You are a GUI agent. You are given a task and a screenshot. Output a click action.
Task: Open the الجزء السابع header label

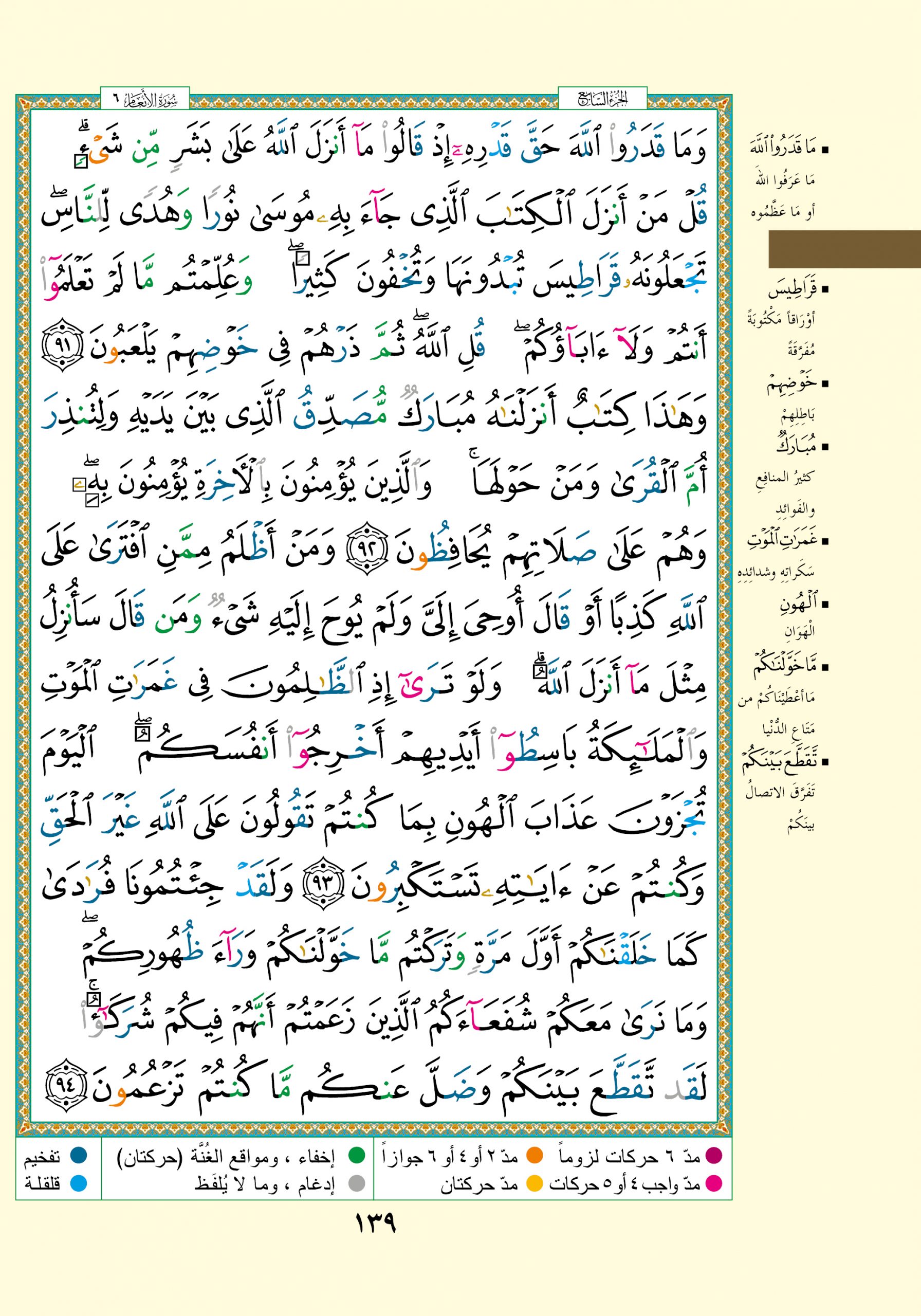[x=602, y=100]
